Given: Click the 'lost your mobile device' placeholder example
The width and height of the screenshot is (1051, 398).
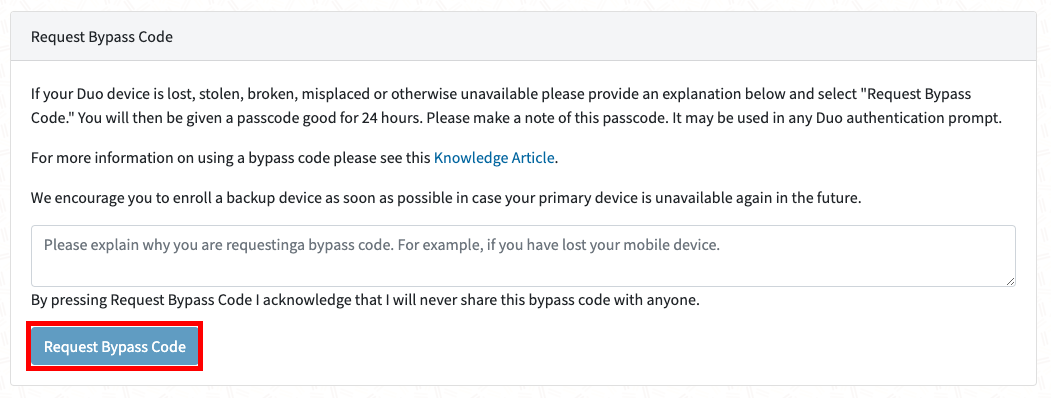Looking at the screenshot, I should pos(643,245).
